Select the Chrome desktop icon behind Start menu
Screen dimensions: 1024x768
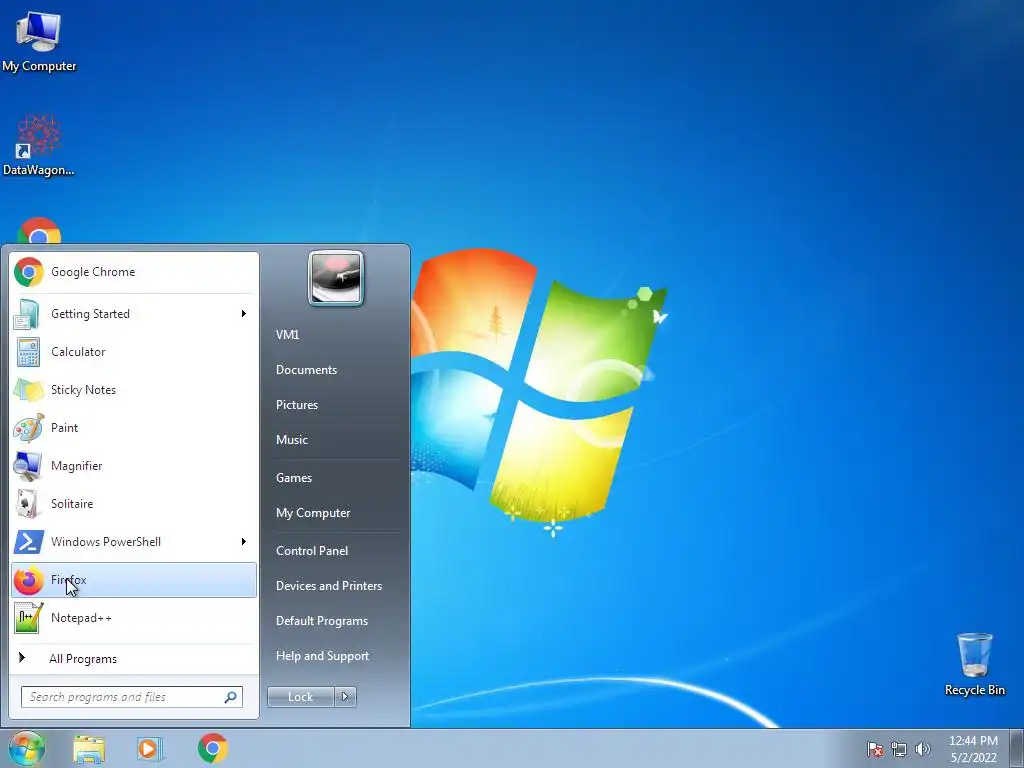click(x=39, y=231)
